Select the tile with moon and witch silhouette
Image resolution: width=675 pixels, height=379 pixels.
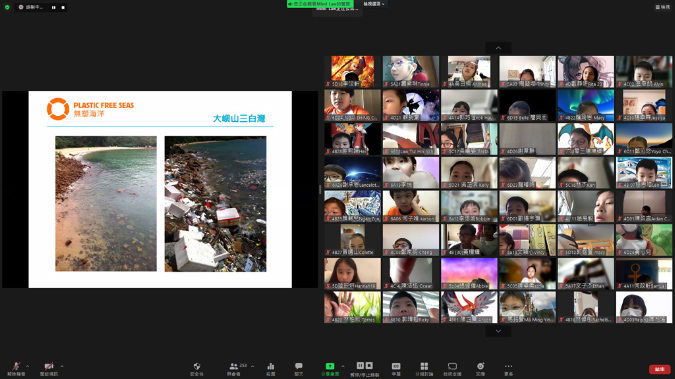(411, 106)
